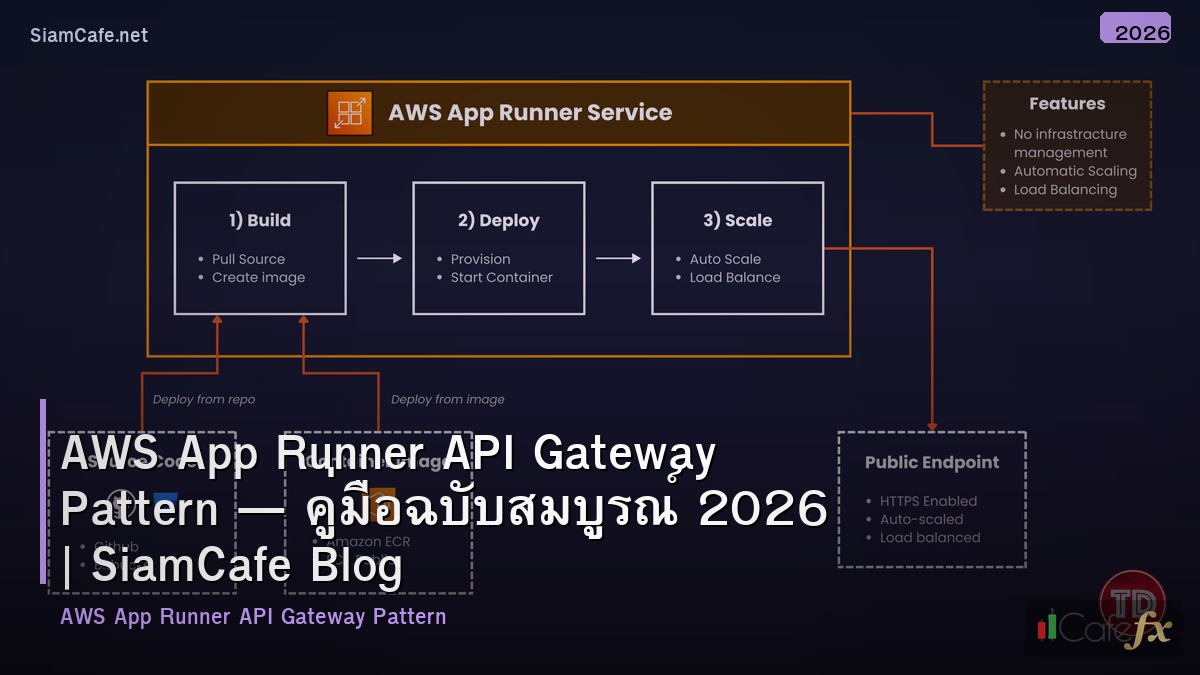Viewport: 1200px width, 675px height.
Task: Click the Bitbucket icon under Source Code
Action: coord(164,499)
